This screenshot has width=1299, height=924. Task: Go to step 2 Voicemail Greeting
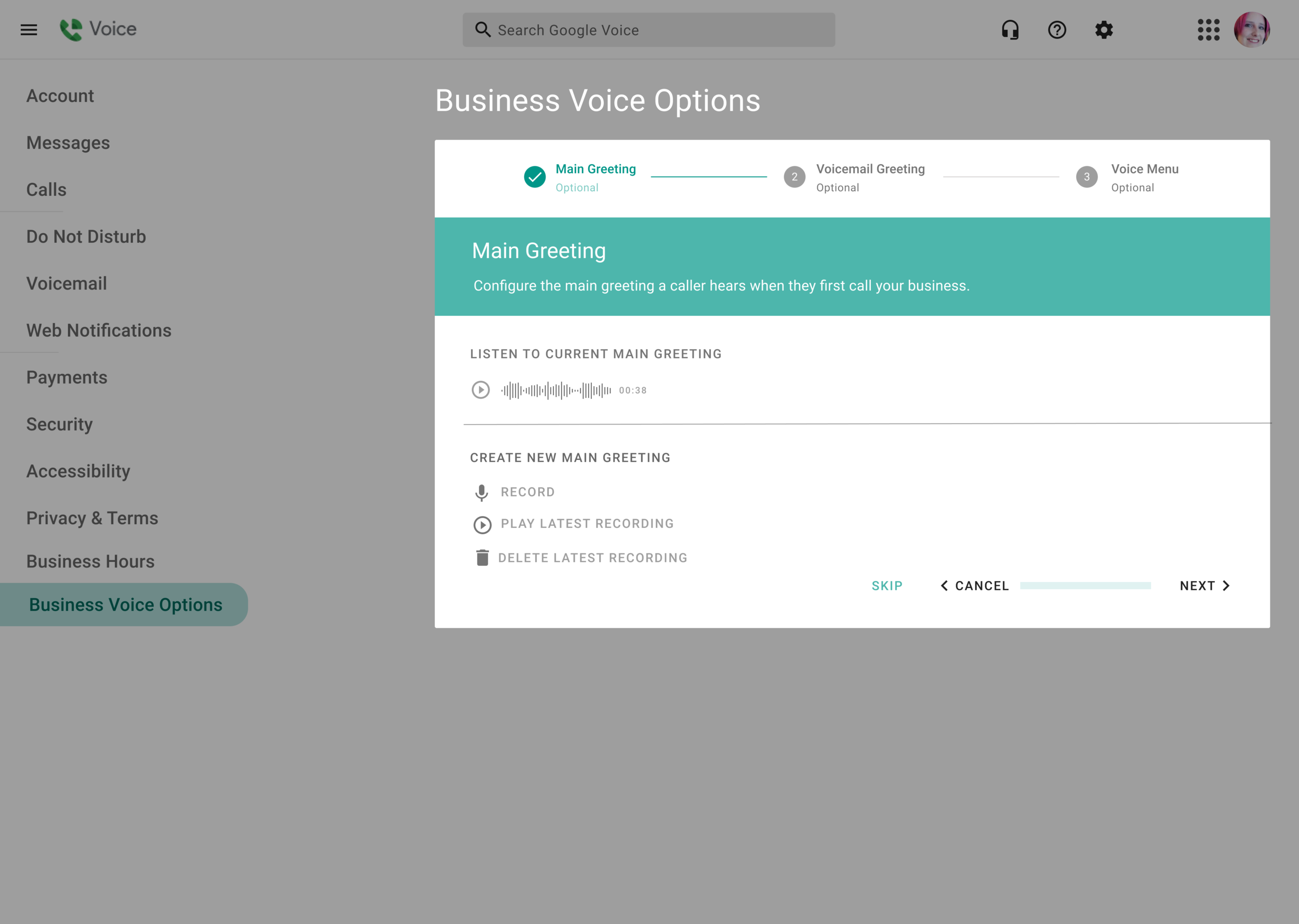794,177
